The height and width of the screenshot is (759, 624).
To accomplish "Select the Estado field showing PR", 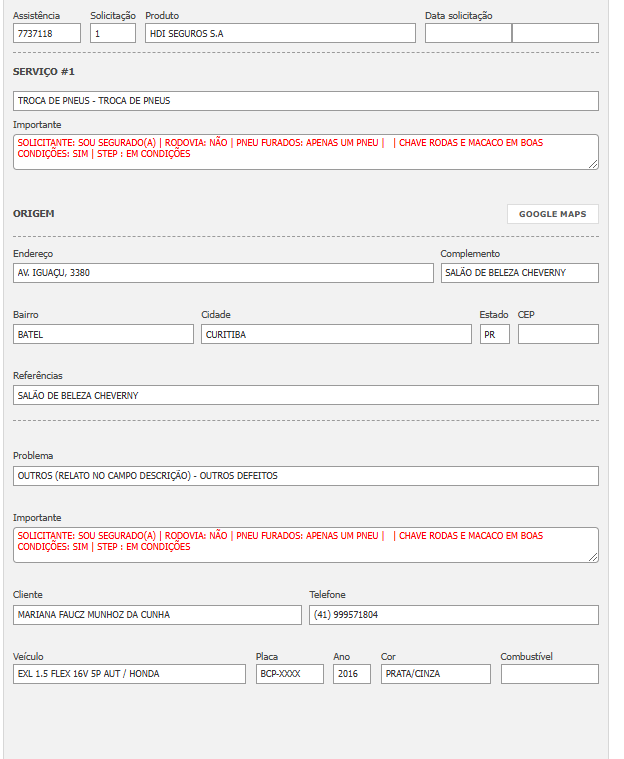I will [x=494, y=334].
